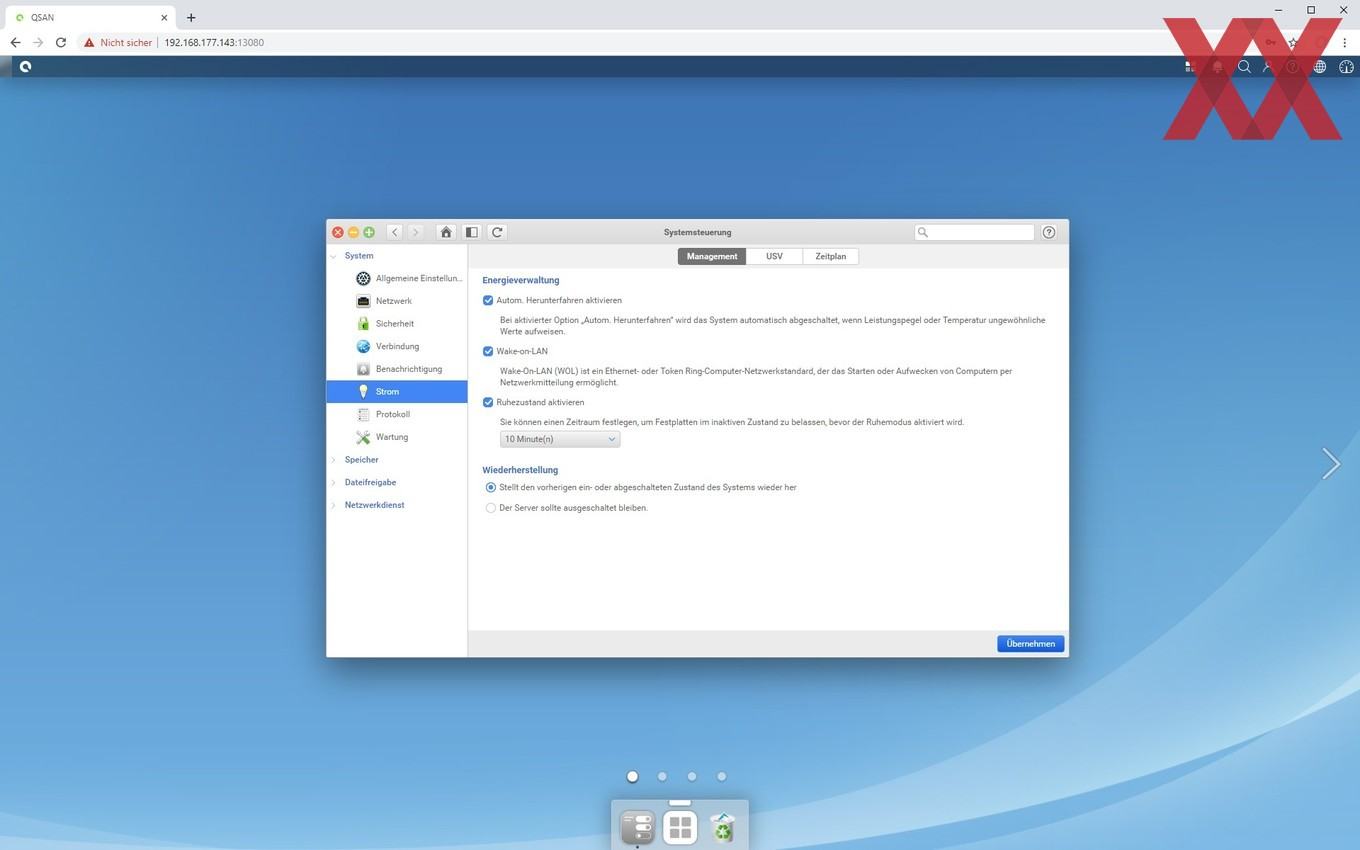Focus the Systemsteuerung search field
Viewport: 1360px width, 850px height.
click(x=975, y=232)
